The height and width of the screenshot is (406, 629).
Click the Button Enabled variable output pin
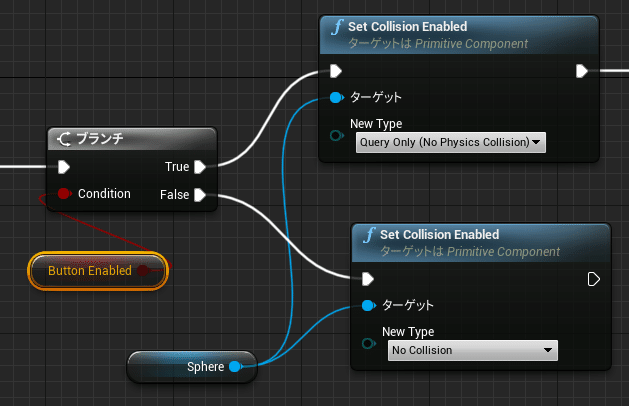pyautogui.click(x=143, y=271)
